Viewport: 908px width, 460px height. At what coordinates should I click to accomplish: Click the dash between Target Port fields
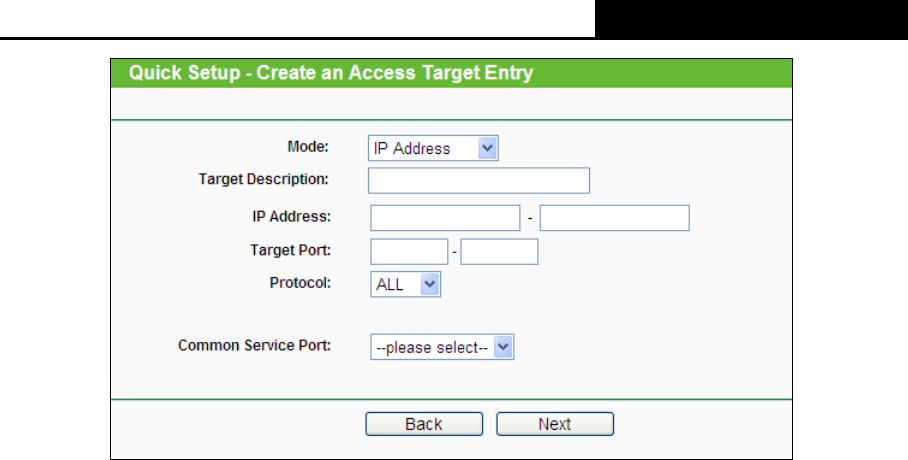click(x=454, y=252)
